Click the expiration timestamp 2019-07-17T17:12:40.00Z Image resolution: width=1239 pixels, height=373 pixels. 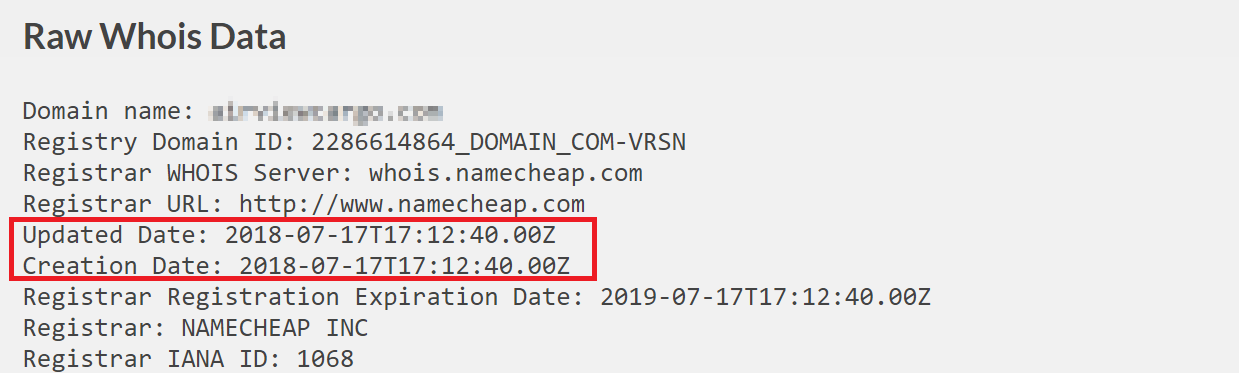[x=766, y=298]
